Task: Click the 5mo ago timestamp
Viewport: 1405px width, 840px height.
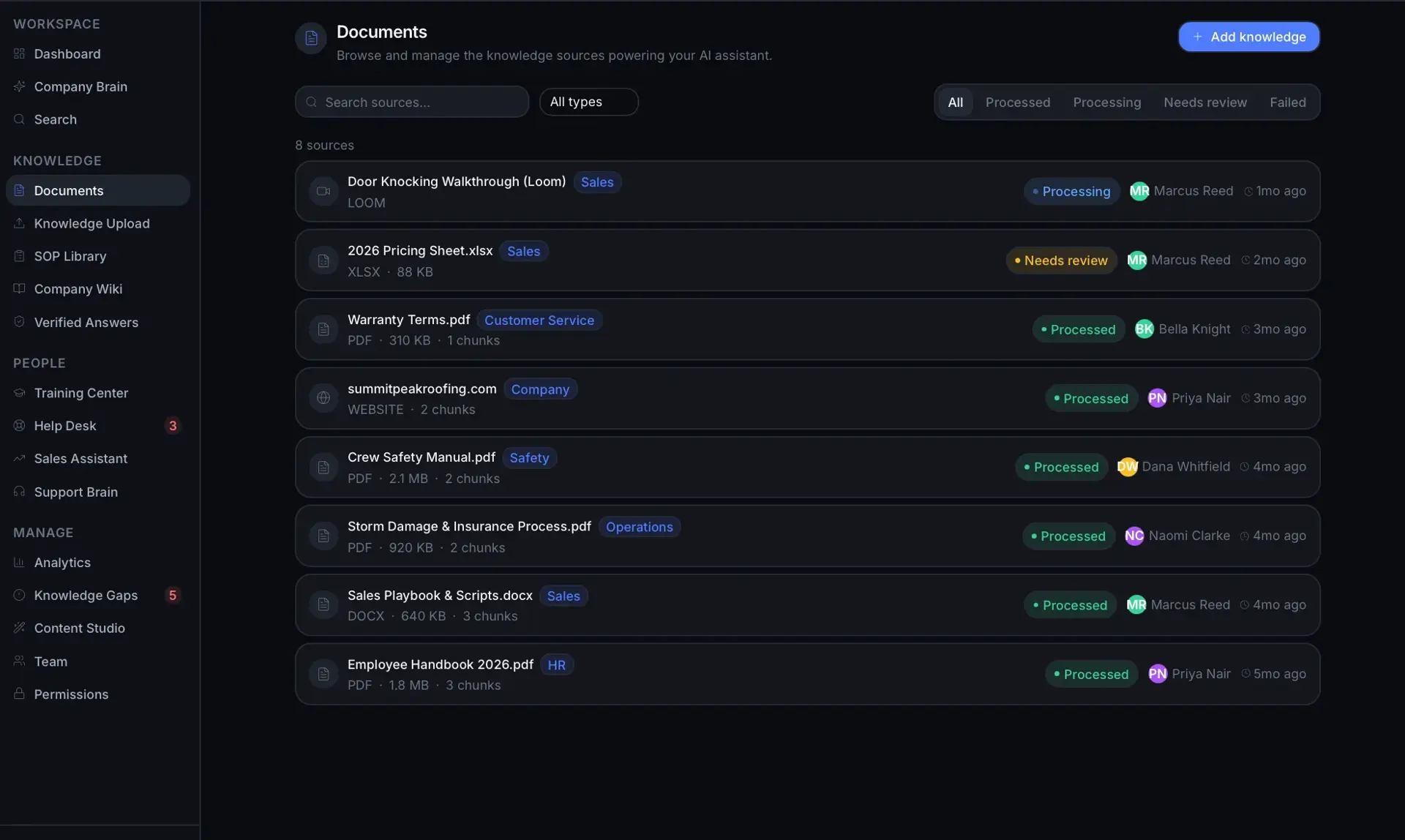Action: (1279, 674)
